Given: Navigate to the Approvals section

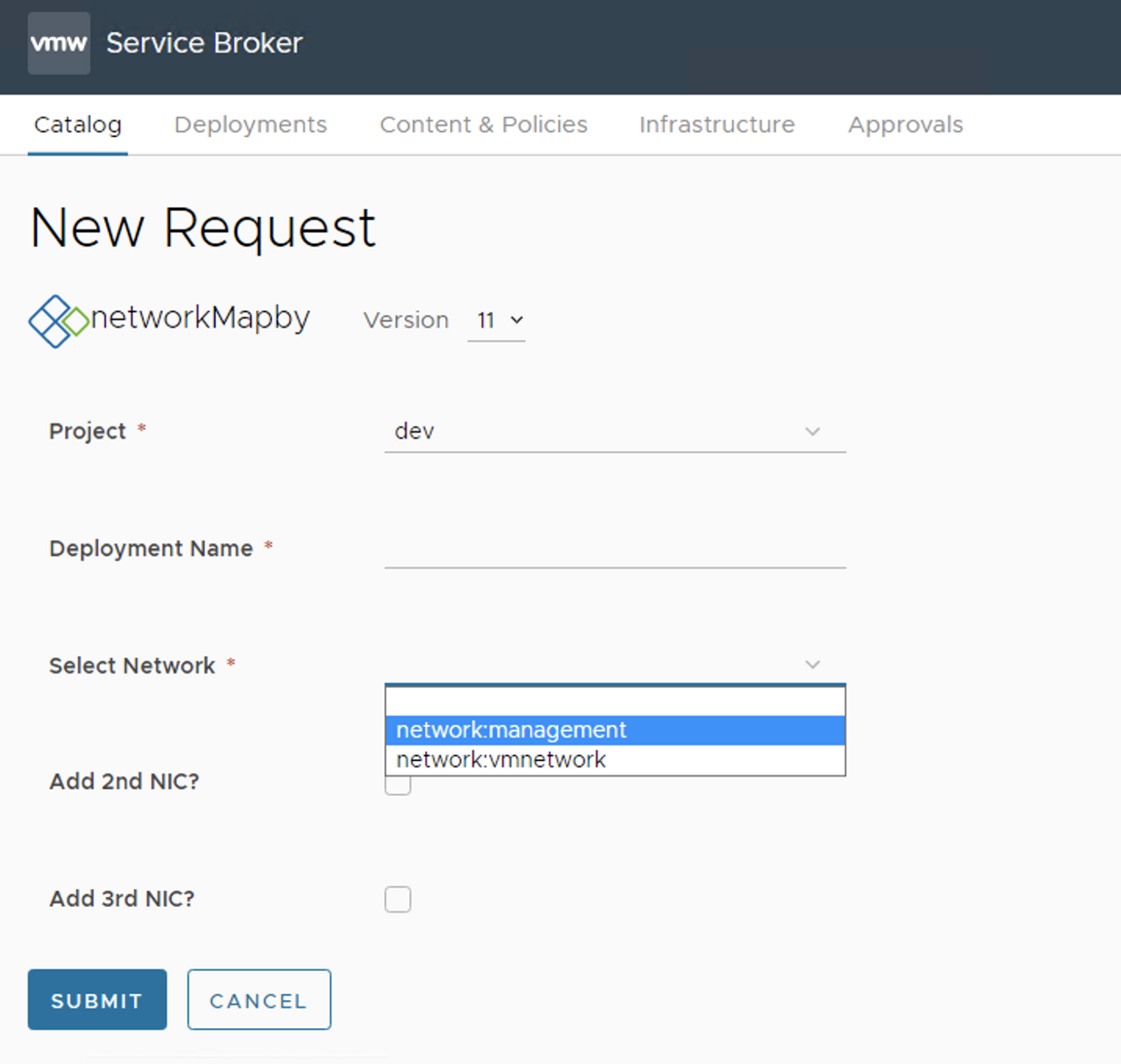Looking at the screenshot, I should click(905, 124).
